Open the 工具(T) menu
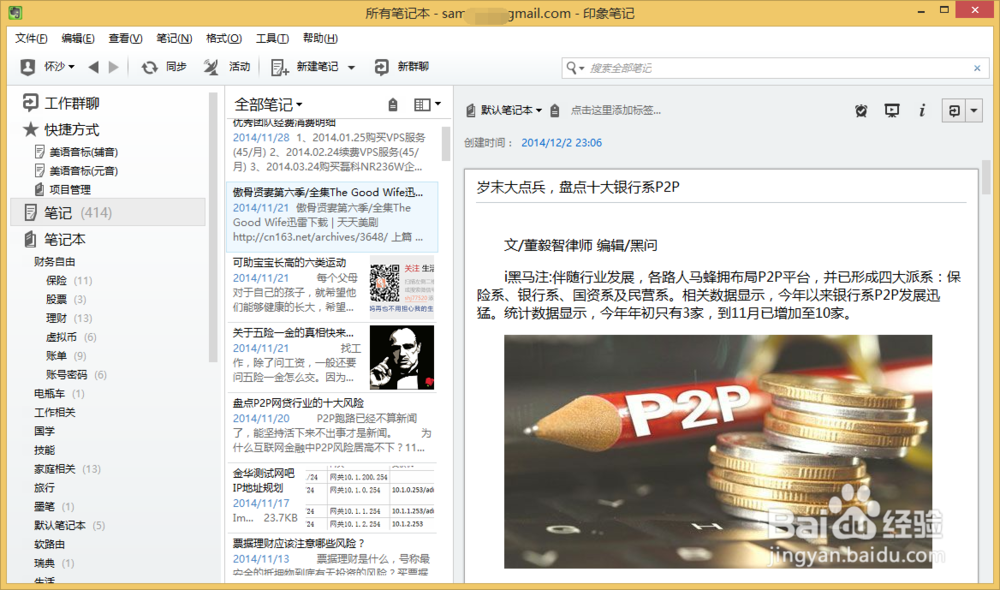The height and width of the screenshot is (590, 1000). click(x=272, y=38)
